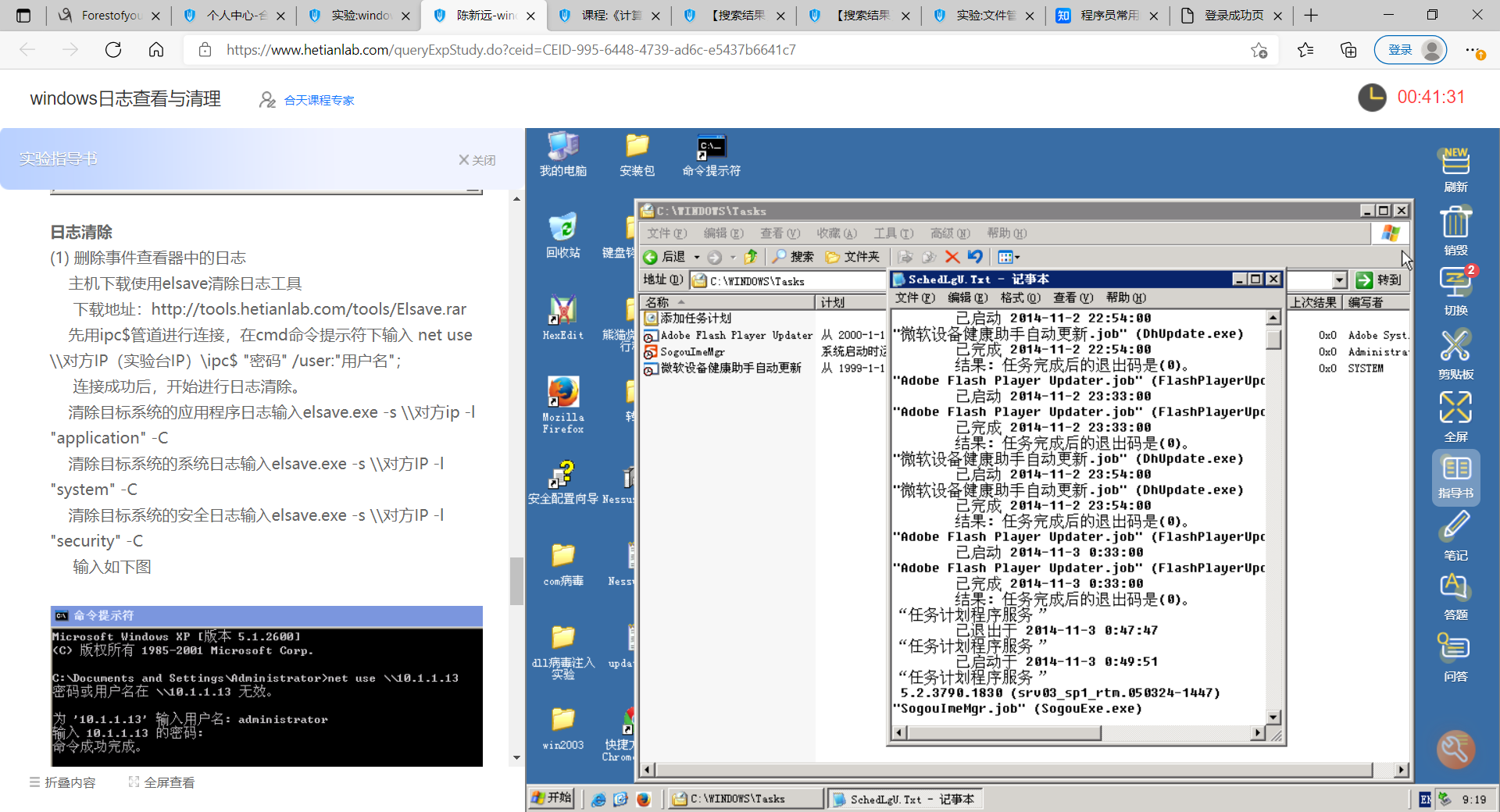Select the dll病毒注入实验 folder

coord(562,653)
